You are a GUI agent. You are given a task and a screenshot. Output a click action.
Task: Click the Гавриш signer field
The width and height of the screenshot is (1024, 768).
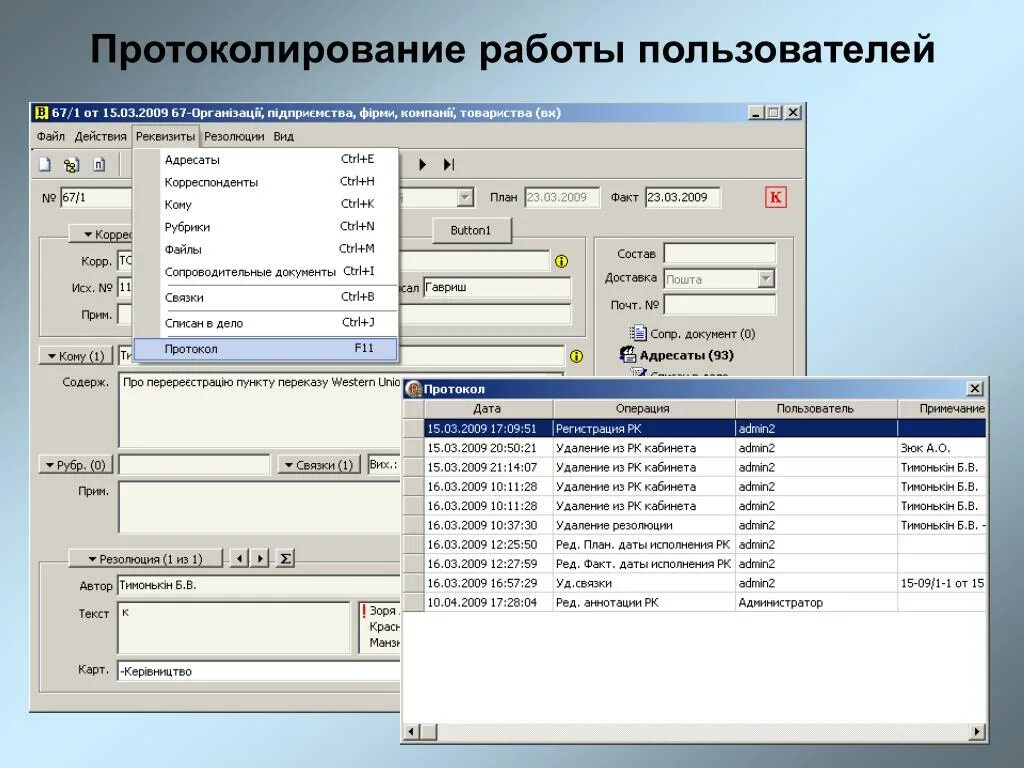pyautogui.click(x=497, y=287)
